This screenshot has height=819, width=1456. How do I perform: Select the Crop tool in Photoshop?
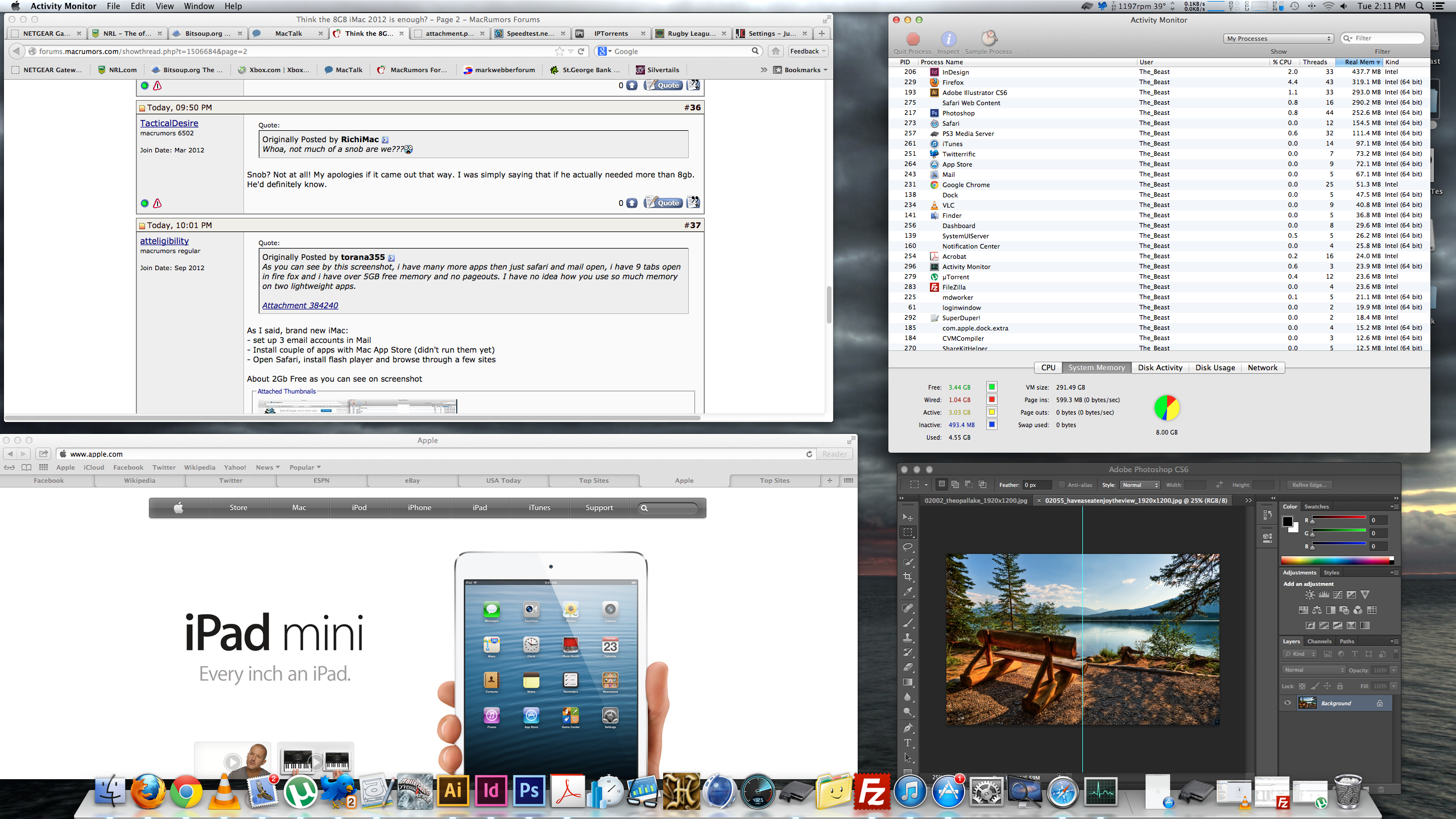pyautogui.click(x=908, y=577)
